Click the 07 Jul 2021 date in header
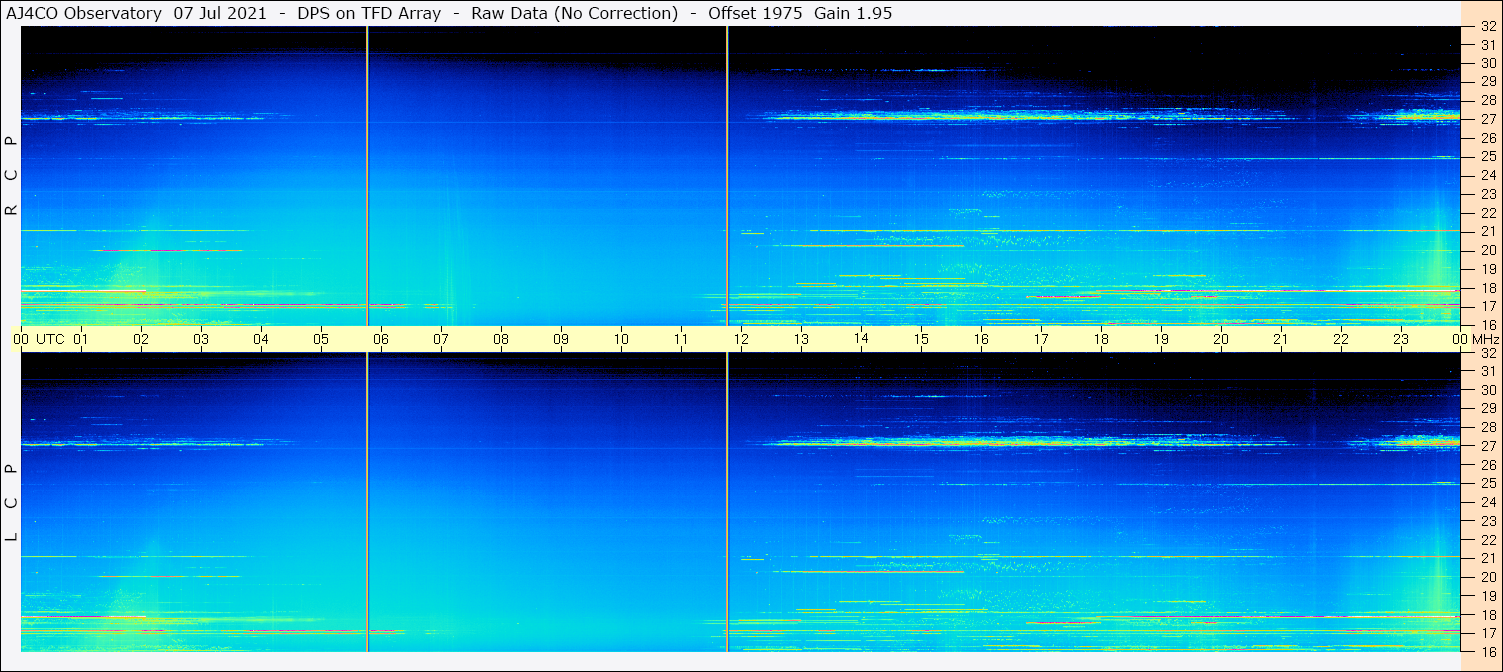This screenshot has width=1503, height=672. pyautogui.click(x=220, y=13)
